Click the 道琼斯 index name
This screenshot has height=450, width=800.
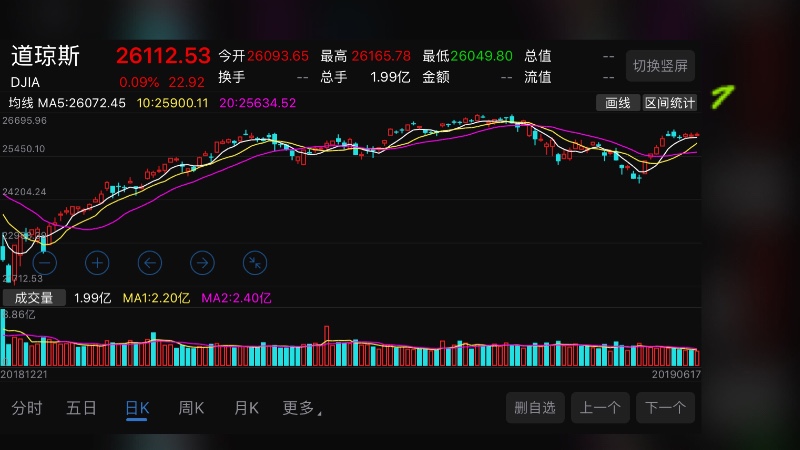coord(45,56)
